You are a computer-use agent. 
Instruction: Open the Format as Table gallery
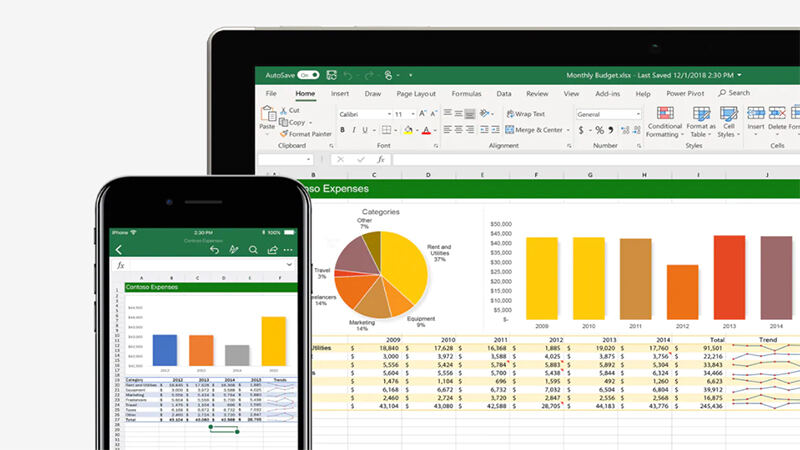click(x=701, y=122)
